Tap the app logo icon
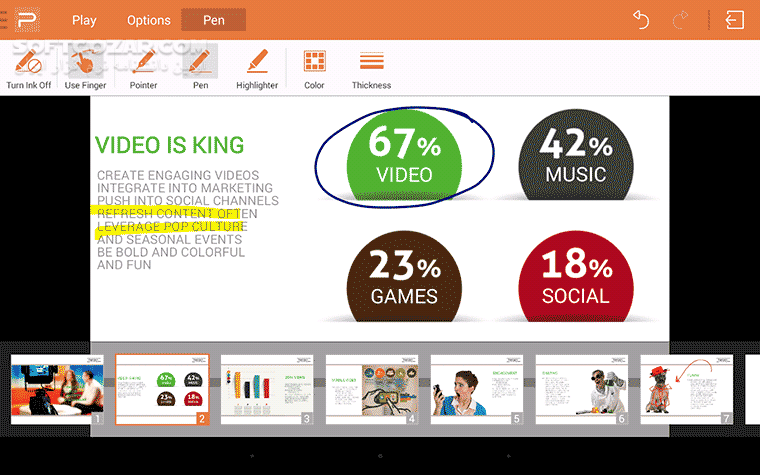Screen dimensions: 760x475 (x=27, y=20)
